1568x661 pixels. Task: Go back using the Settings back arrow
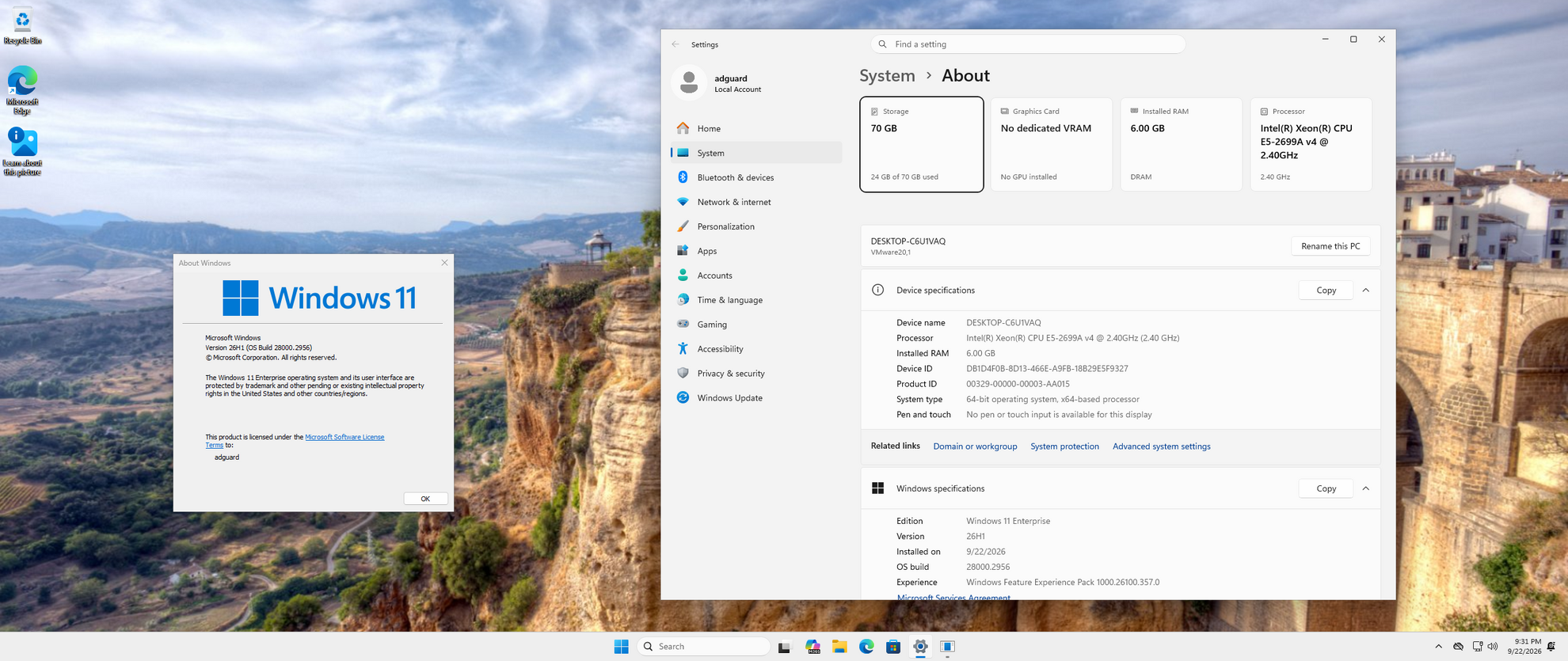click(676, 44)
